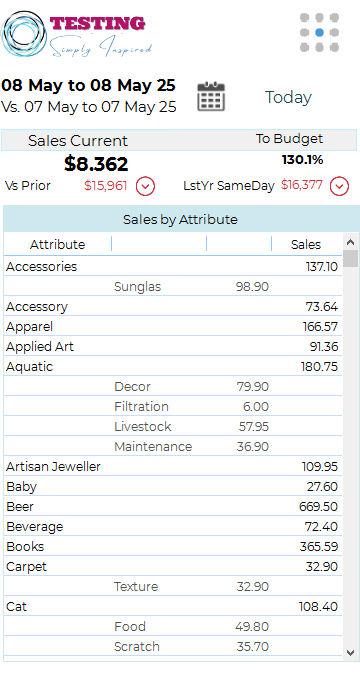Image resolution: width=360 pixels, height=675 pixels.
Task: Expand the LstYr SameDay red chevron circle
Action: tap(339, 186)
